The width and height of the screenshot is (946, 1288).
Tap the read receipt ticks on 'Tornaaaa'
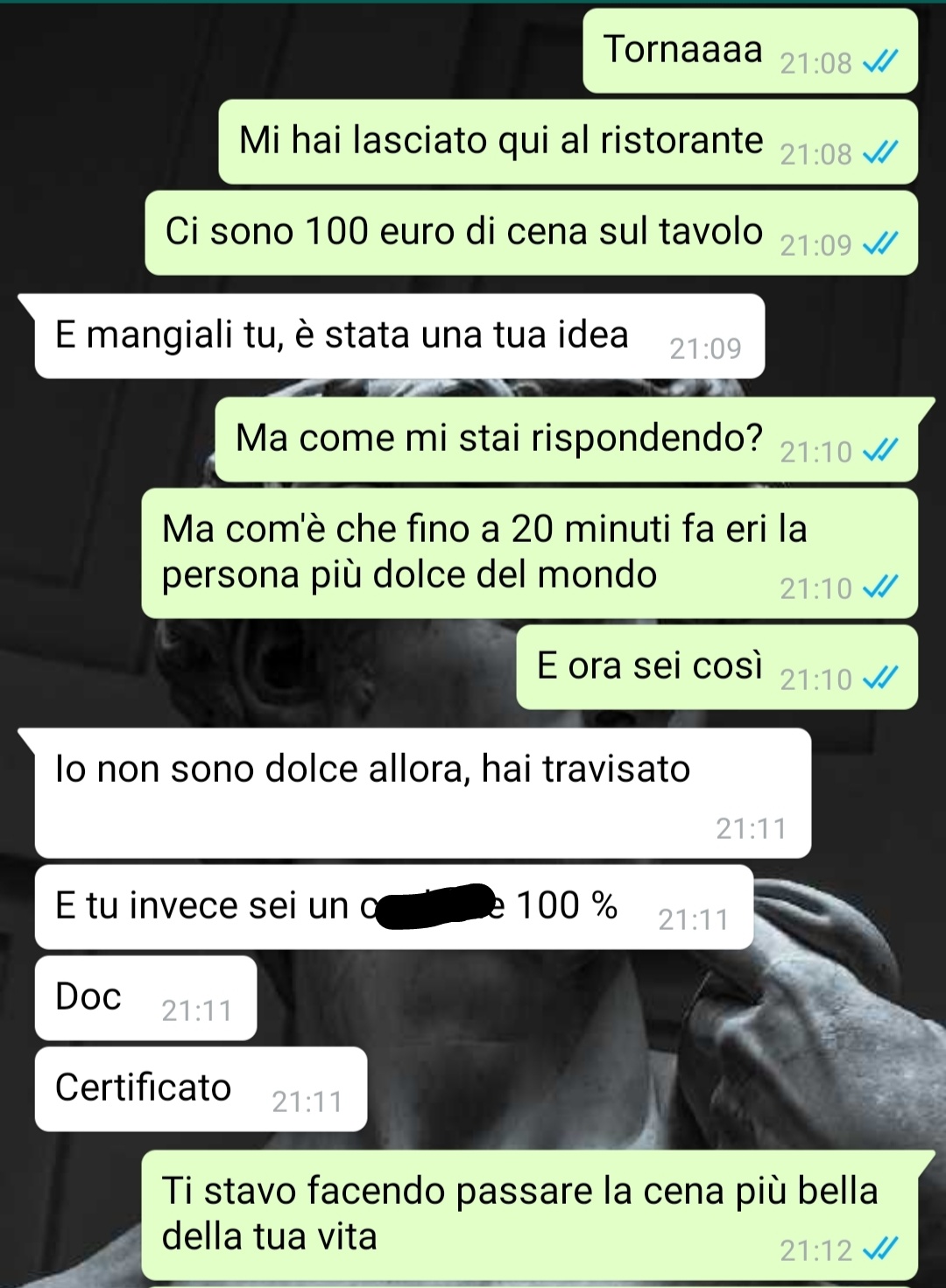tap(880, 62)
